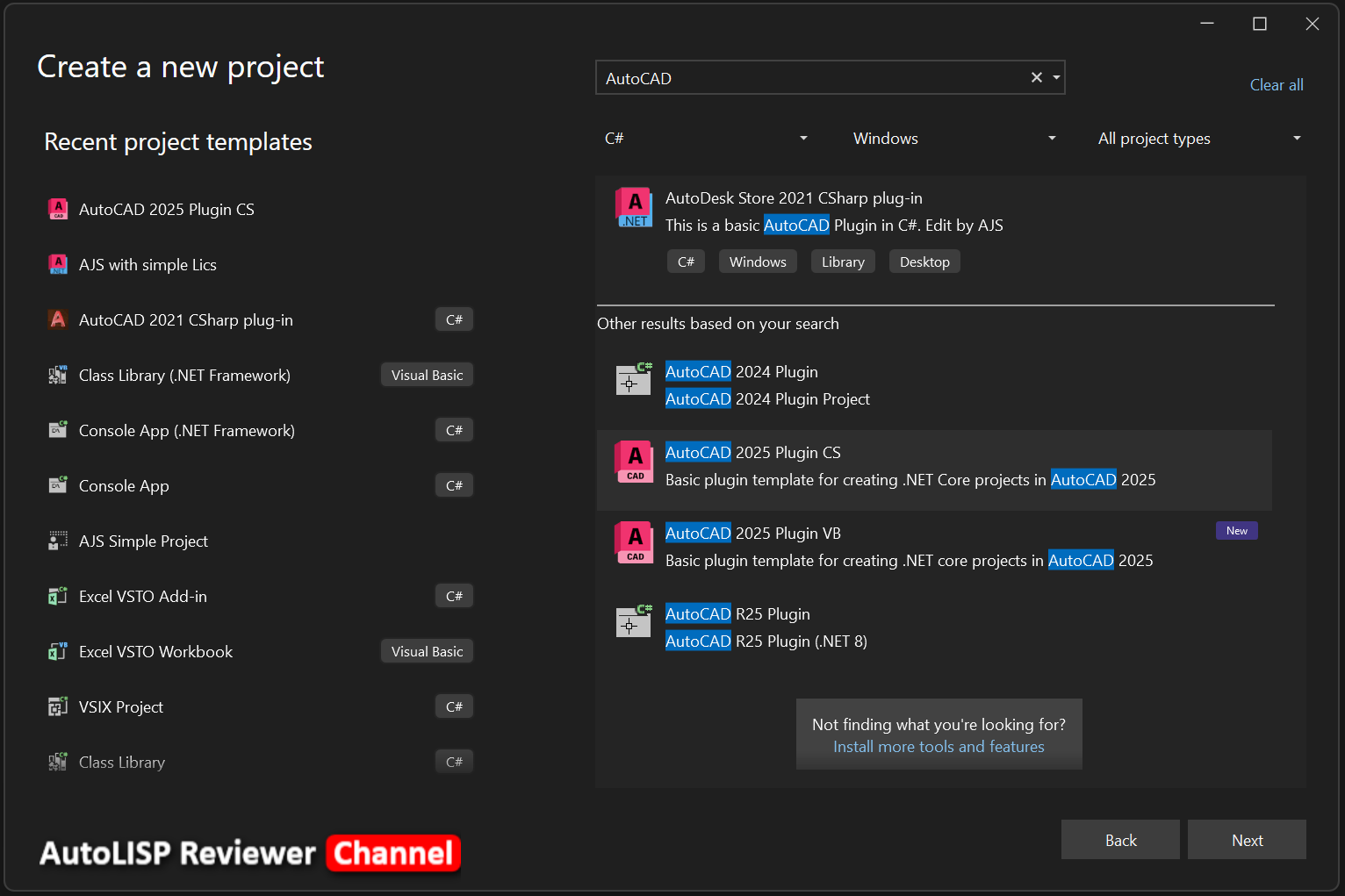The width and height of the screenshot is (1345, 896).
Task: Click the Desktop tag on AutoDesk Store result
Action: (x=924, y=262)
